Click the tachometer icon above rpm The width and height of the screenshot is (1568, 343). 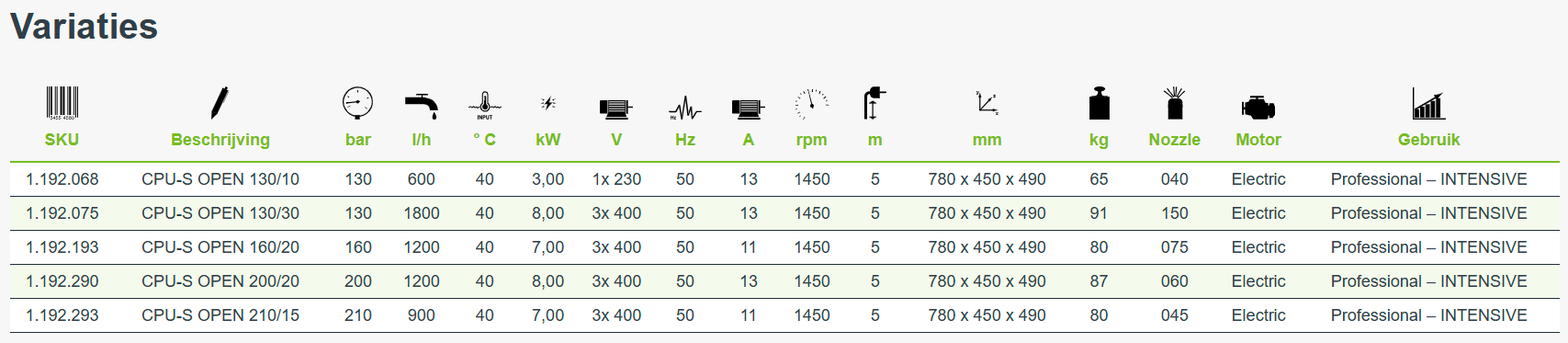(x=812, y=104)
